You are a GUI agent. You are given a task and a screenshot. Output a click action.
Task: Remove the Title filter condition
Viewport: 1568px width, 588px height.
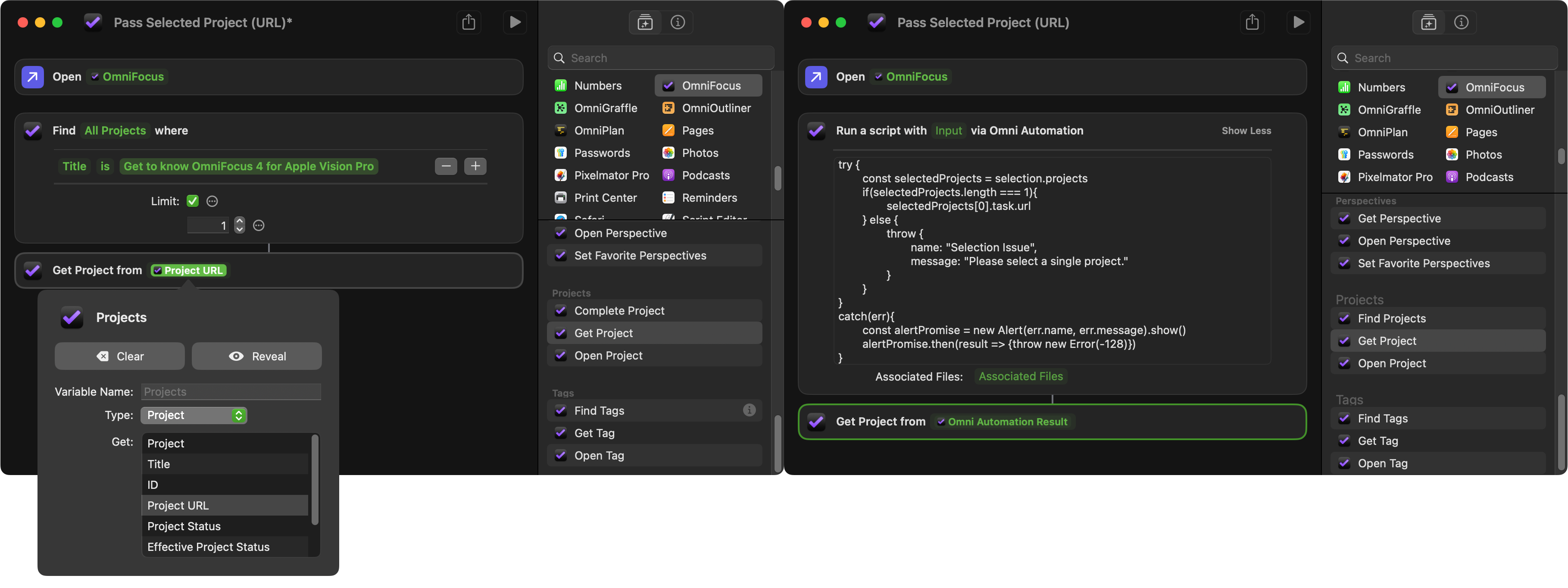pyautogui.click(x=446, y=166)
